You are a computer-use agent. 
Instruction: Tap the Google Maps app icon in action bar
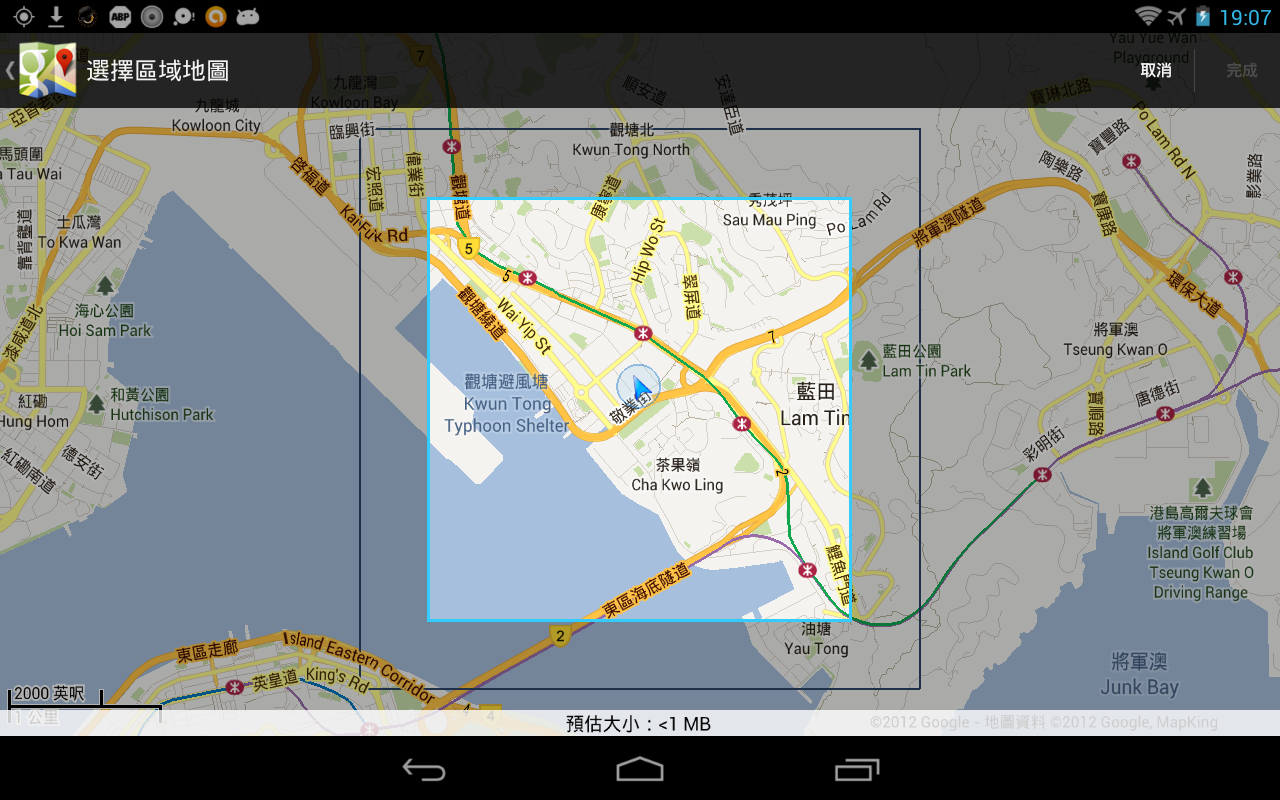48,70
